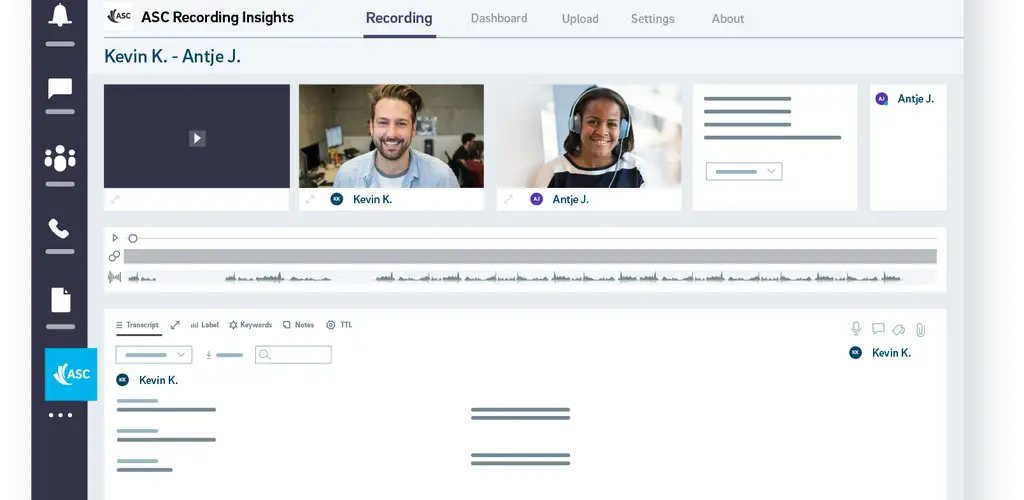Screen dimensions: 1024x500
Task: Click the paperclip attachment icon
Action: tap(920, 328)
